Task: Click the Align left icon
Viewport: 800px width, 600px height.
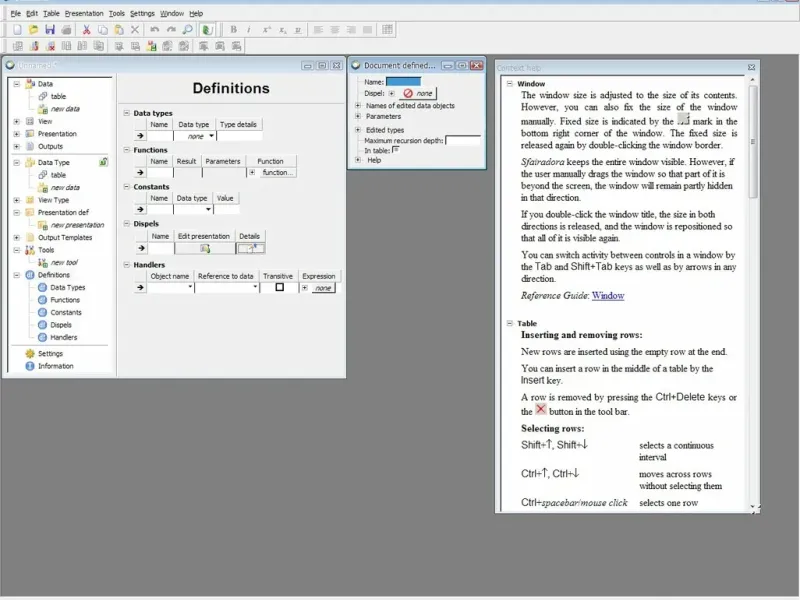Action: pos(318,30)
